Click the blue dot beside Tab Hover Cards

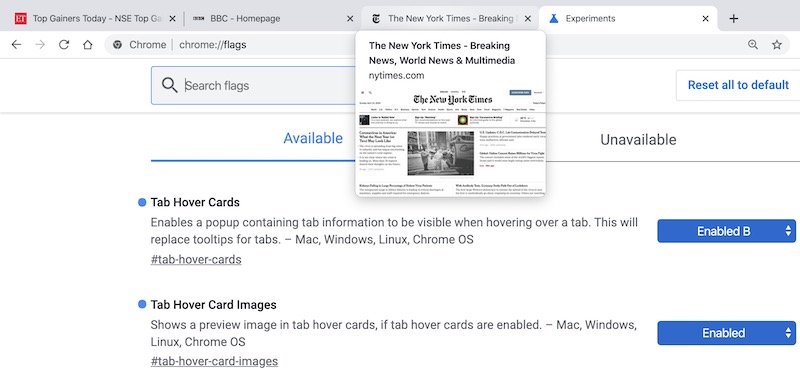(142, 203)
